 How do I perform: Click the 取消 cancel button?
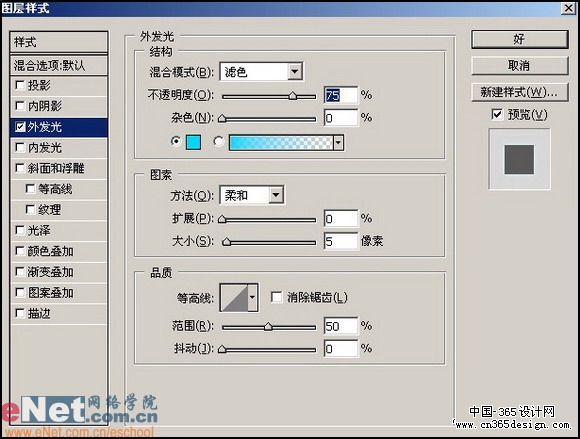520,66
